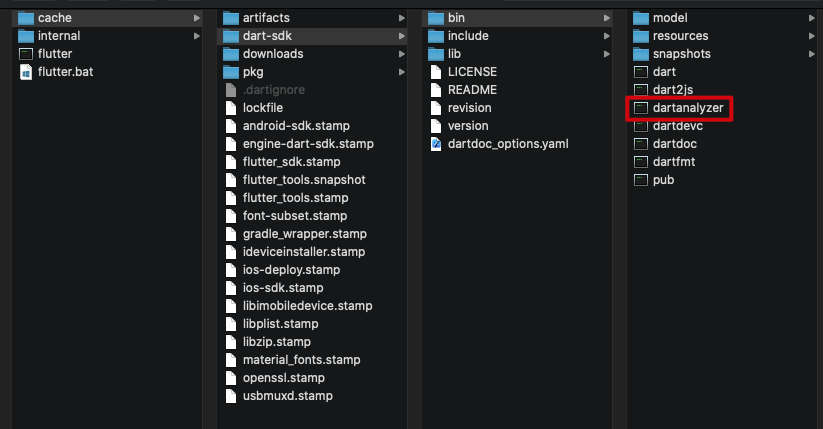Click the dartanalyzer executable icon
This screenshot has height=429, width=823.
point(641,108)
